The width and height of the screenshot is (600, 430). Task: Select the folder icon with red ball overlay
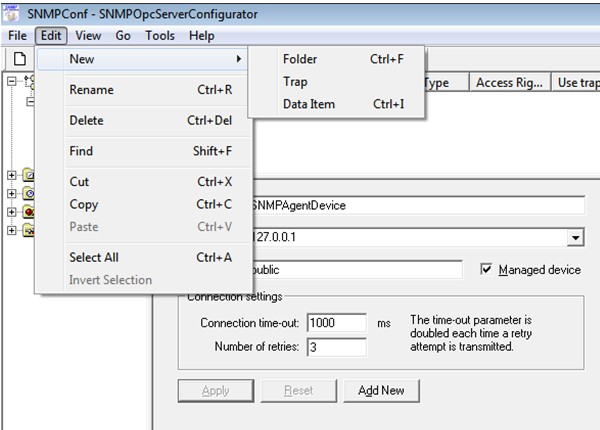[x=28, y=212]
